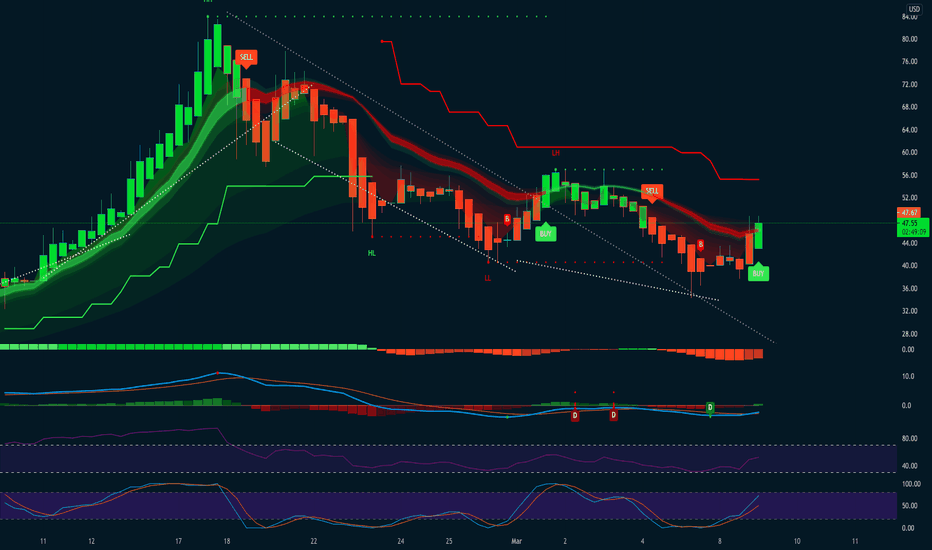The height and width of the screenshot is (550, 932).
Task: Click the 36.00 price axis label
Action: pos(909,289)
